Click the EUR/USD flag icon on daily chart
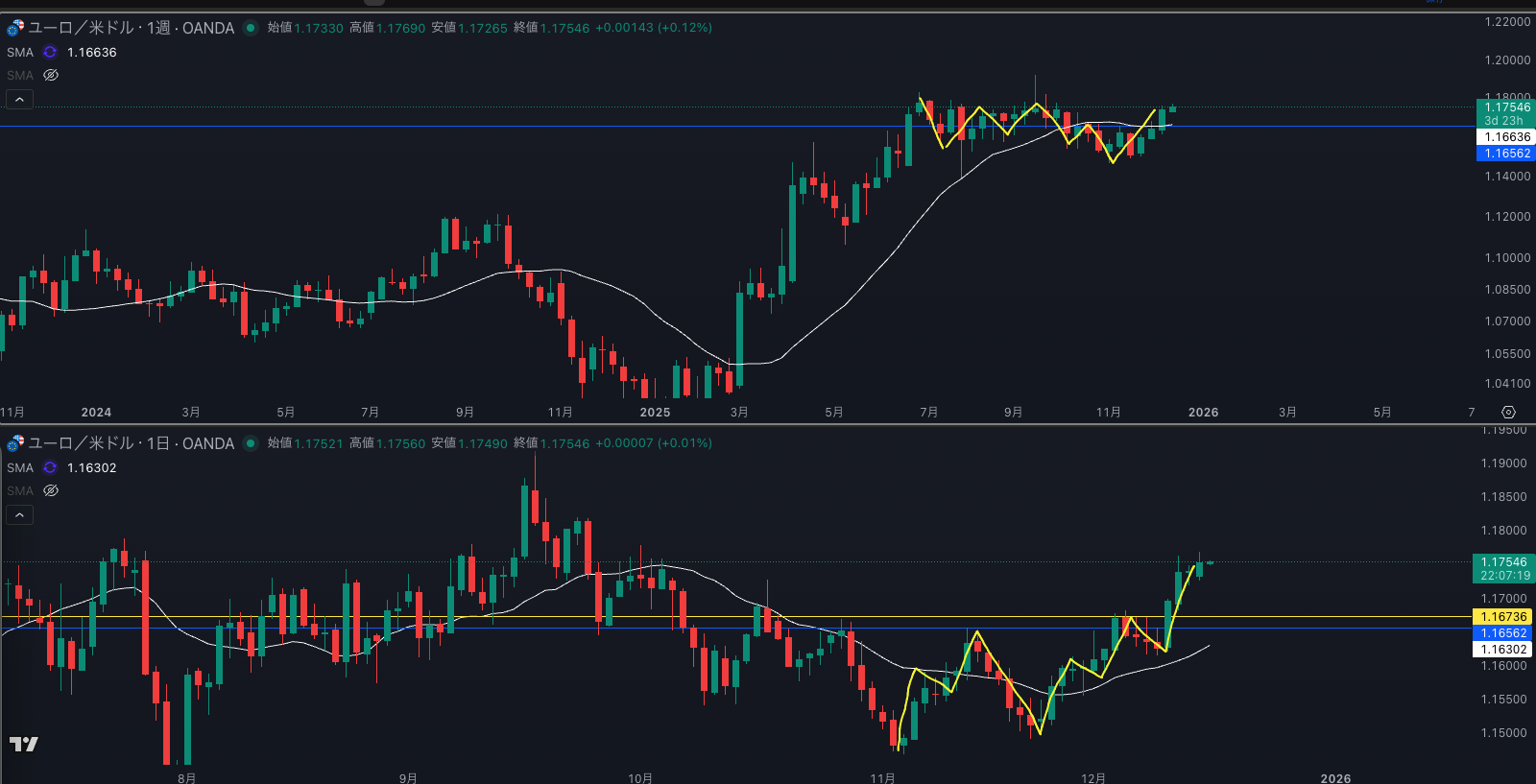The width and height of the screenshot is (1536, 784). (15, 443)
